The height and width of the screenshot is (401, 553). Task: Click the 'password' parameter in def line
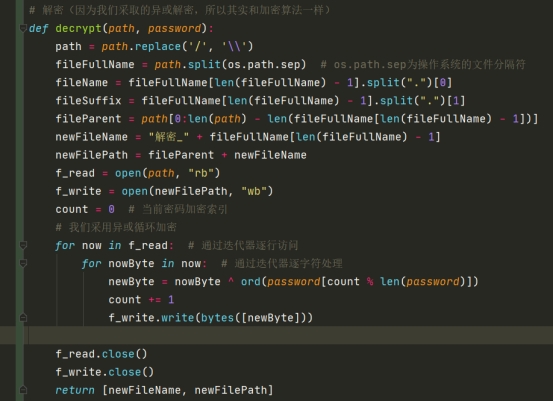174,28
